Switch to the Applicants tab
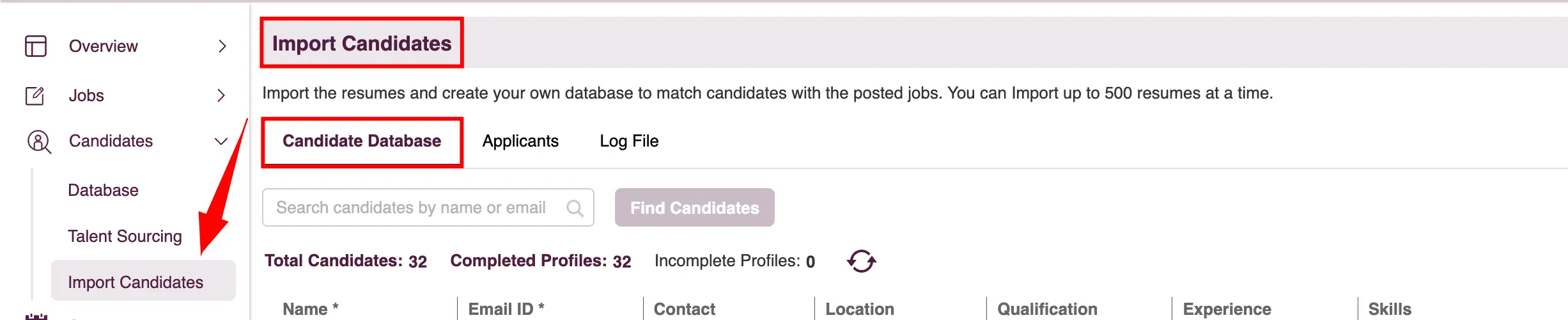The image size is (1568, 320). (x=520, y=141)
